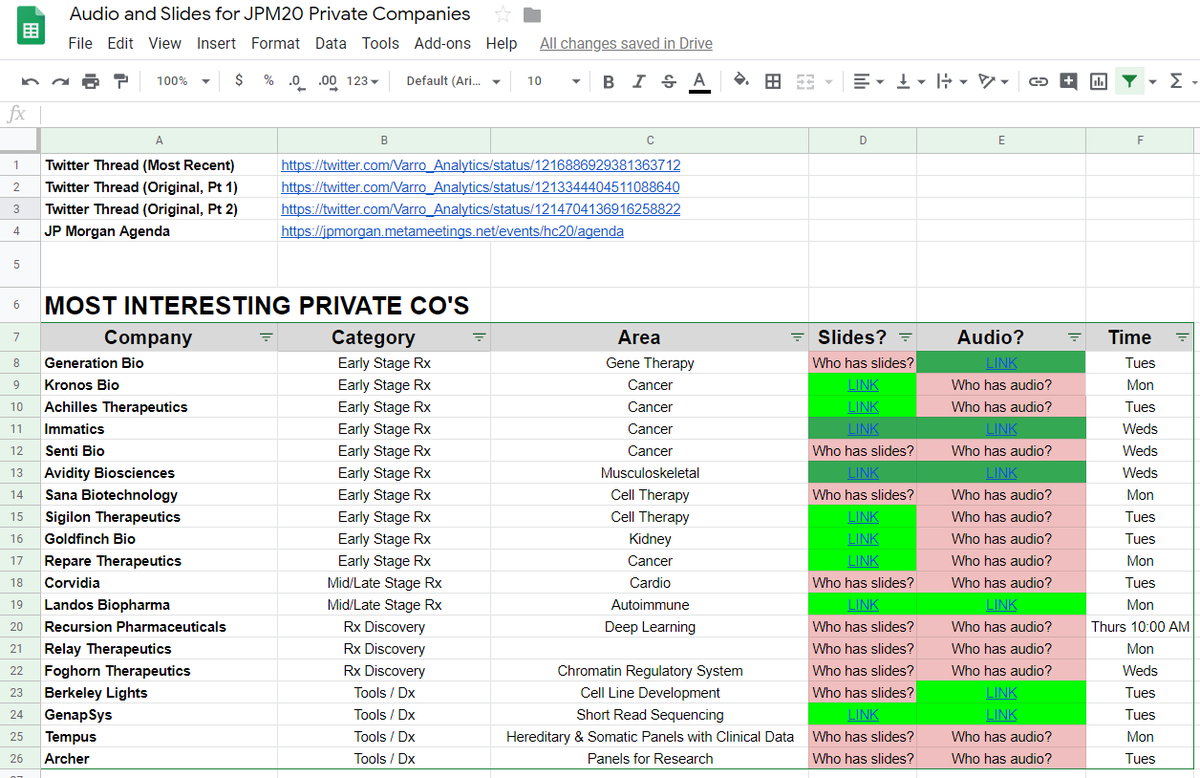
Task: Click All changes saved in Drive
Action: (626, 43)
